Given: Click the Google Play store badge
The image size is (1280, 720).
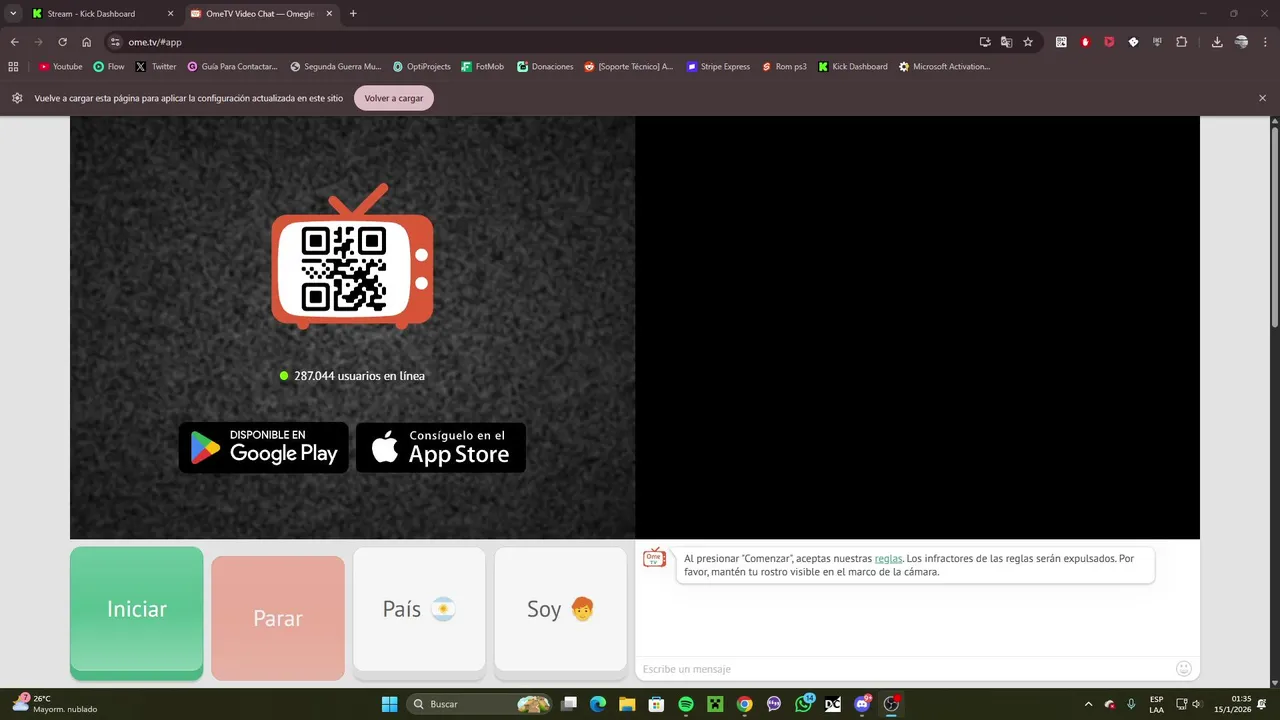Looking at the screenshot, I should [264, 447].
